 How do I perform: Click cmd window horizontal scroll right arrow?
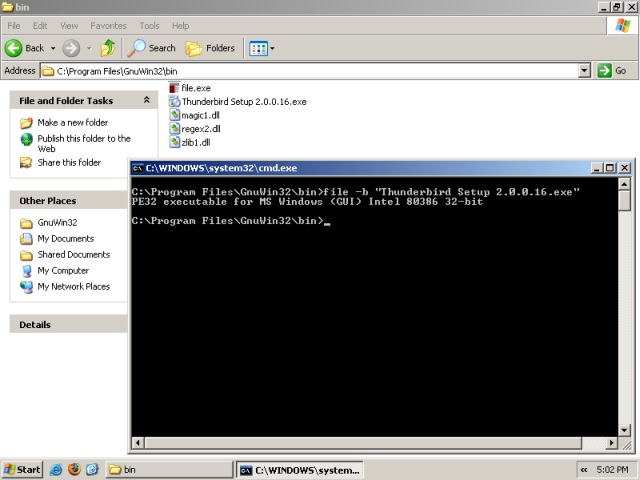pos(611,443)
